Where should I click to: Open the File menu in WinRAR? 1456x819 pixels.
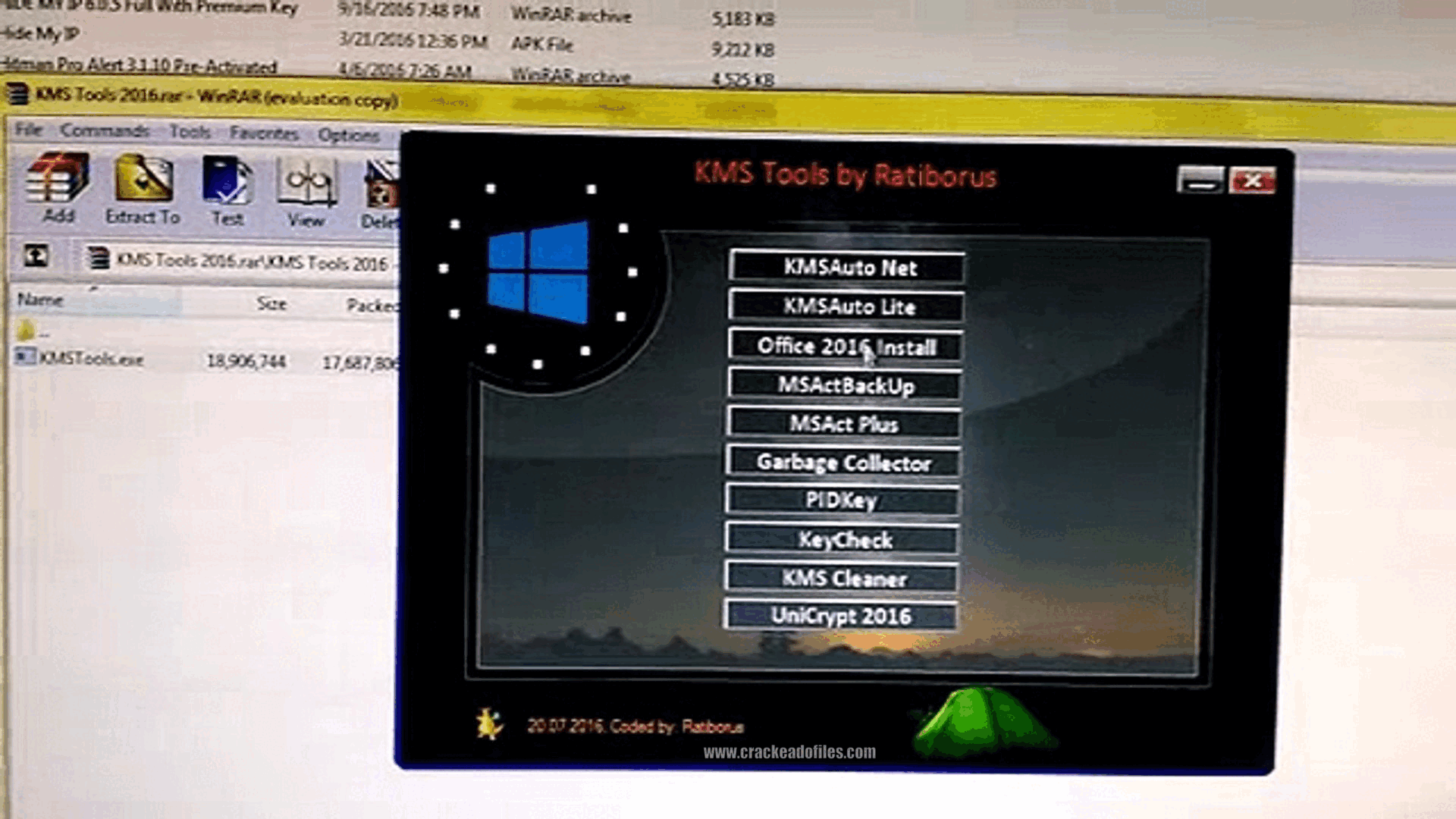[x=29, y=130]
